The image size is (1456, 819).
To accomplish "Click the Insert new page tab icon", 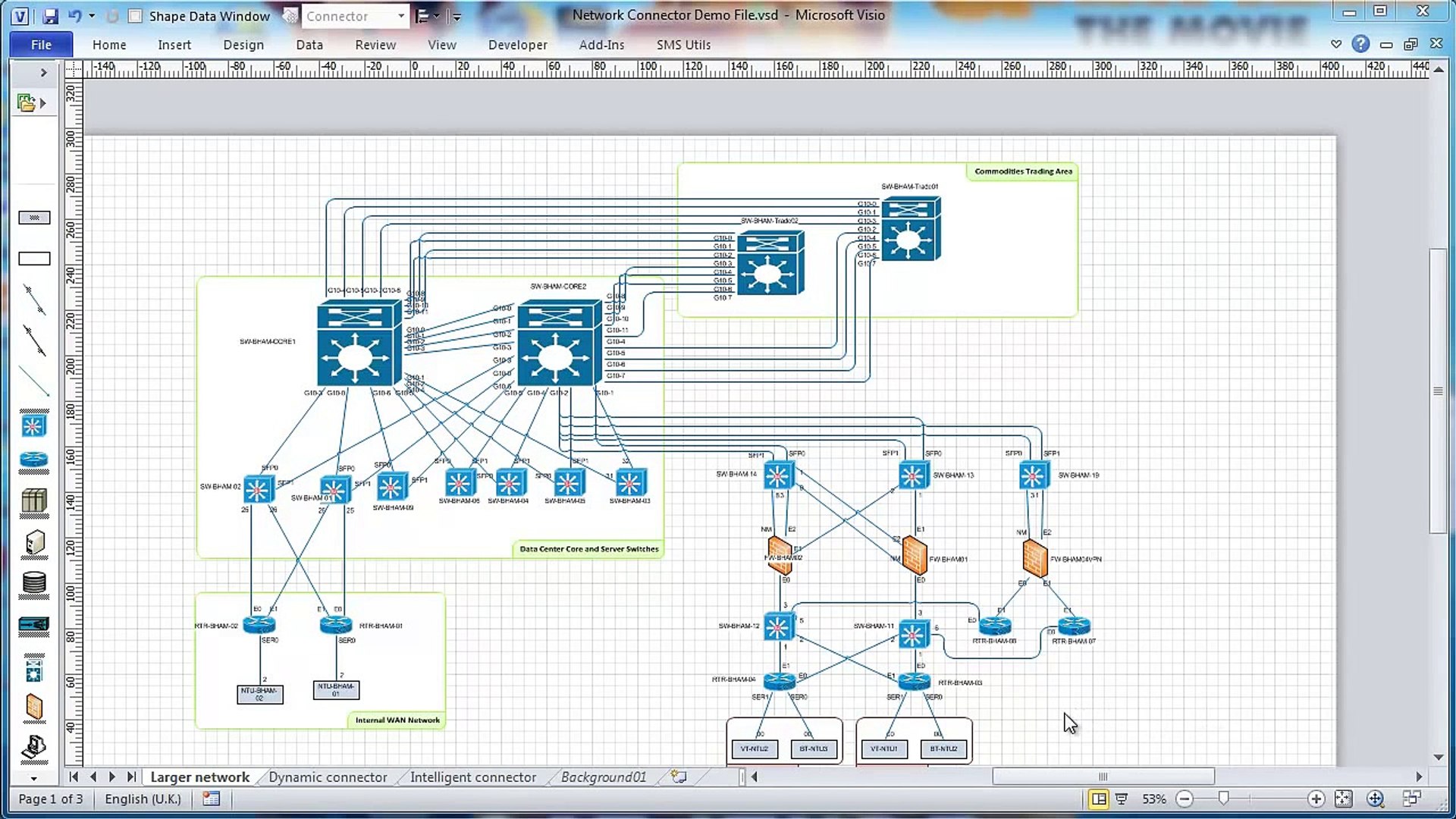I will [x=679, y=777].
